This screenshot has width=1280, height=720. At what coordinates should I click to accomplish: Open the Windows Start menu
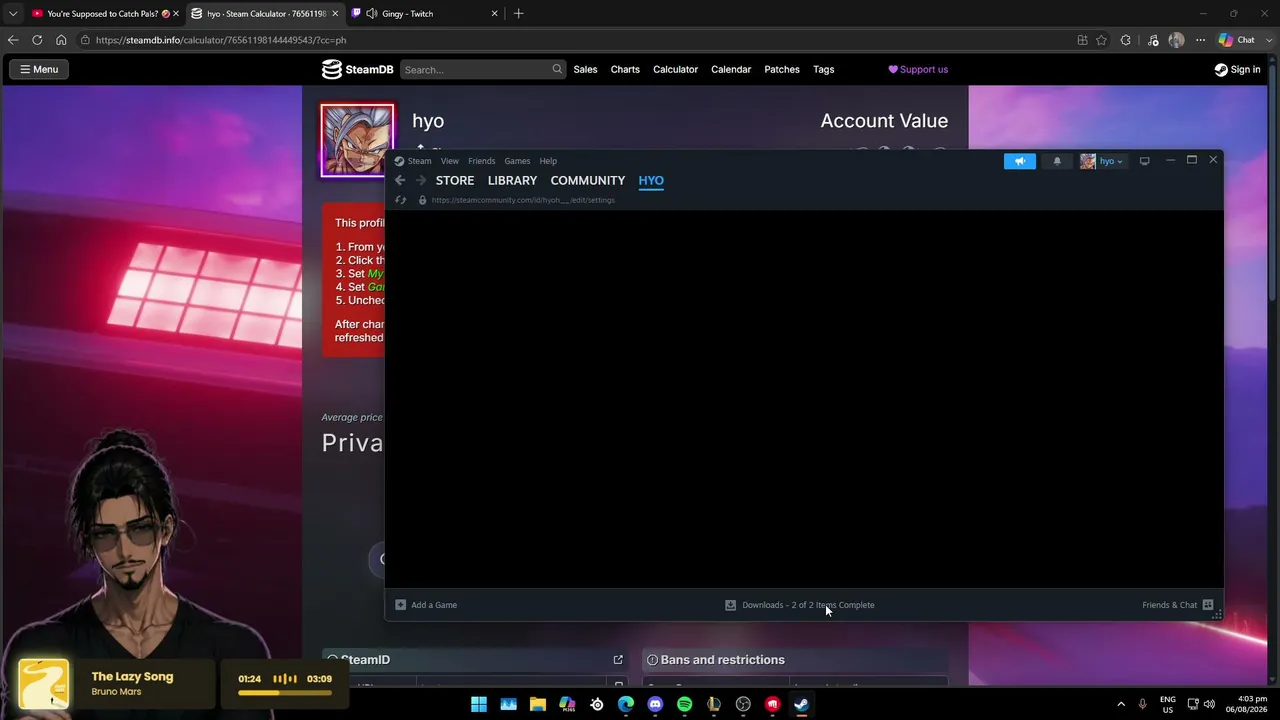tap(479, 704)
